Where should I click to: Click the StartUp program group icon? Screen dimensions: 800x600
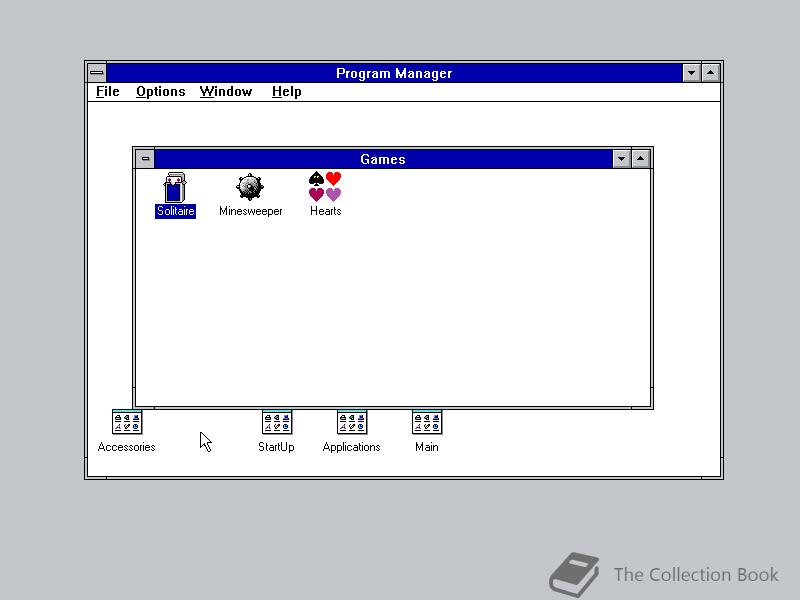[x=277, y=422]
